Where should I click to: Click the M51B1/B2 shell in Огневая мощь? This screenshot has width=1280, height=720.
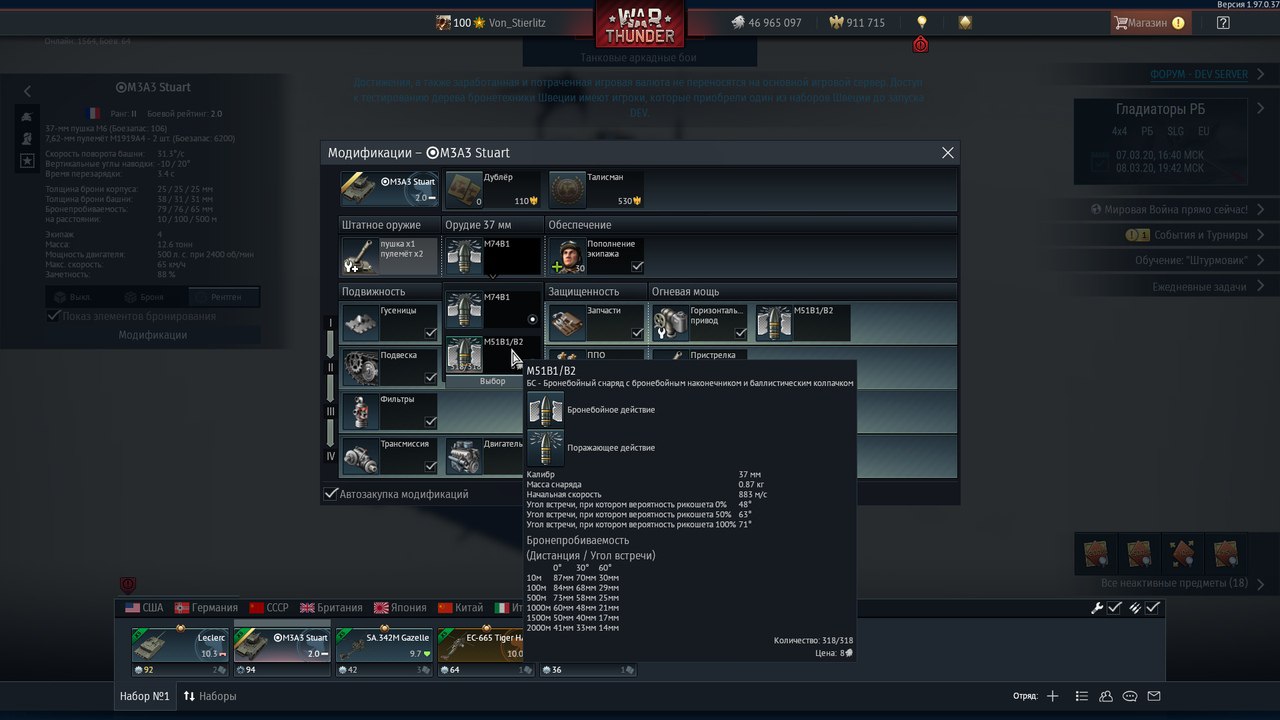point(804,322)
